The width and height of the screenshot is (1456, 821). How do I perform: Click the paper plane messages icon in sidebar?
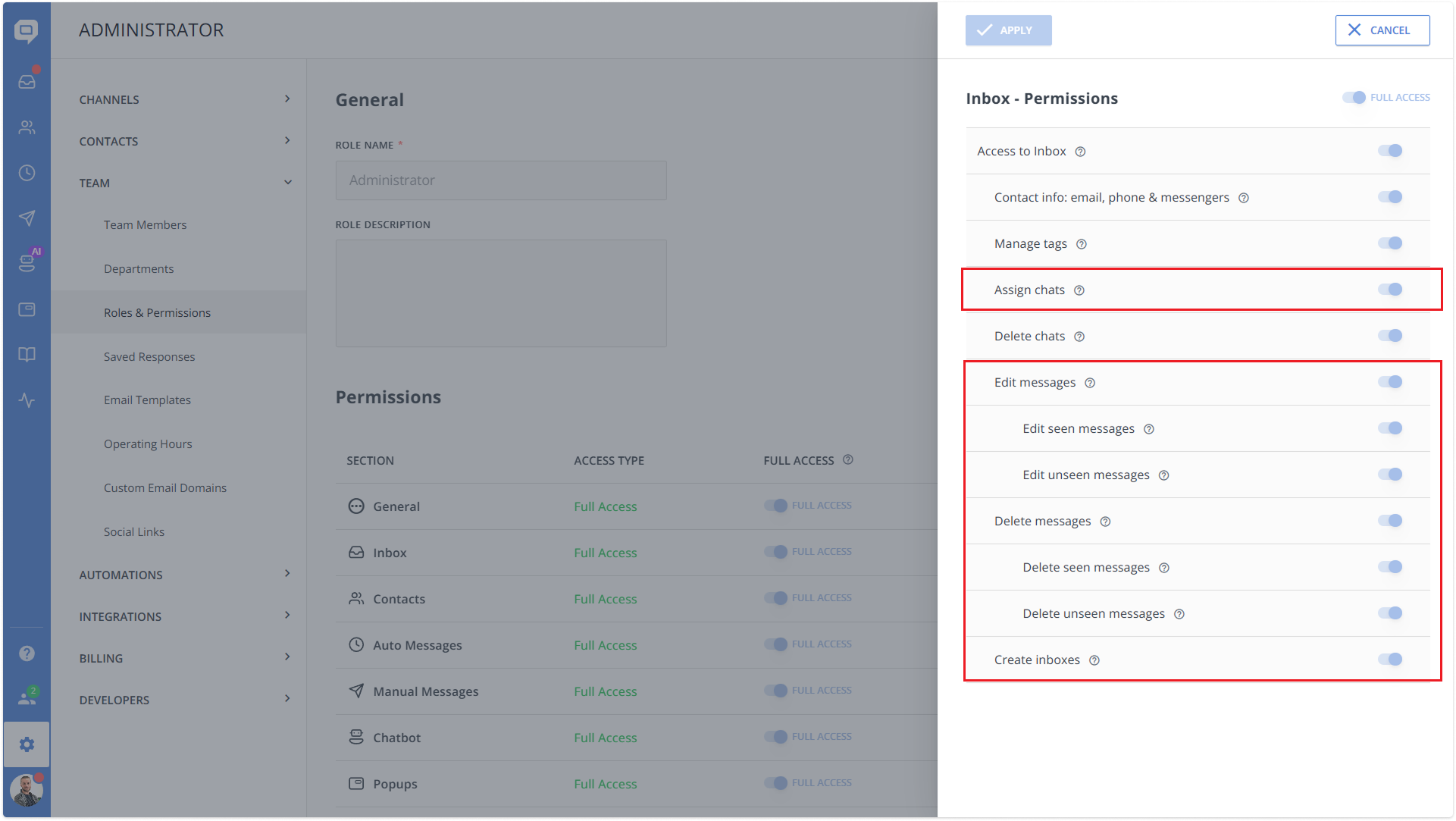(27, 218)
